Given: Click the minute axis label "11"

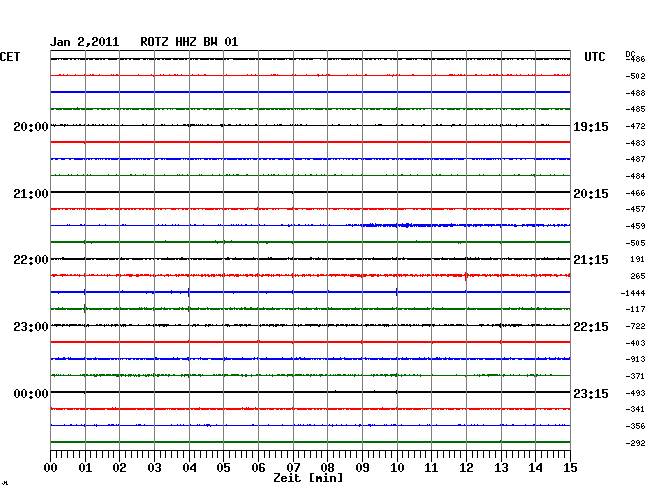Looking at the screenshot, I should click(431, 468).
